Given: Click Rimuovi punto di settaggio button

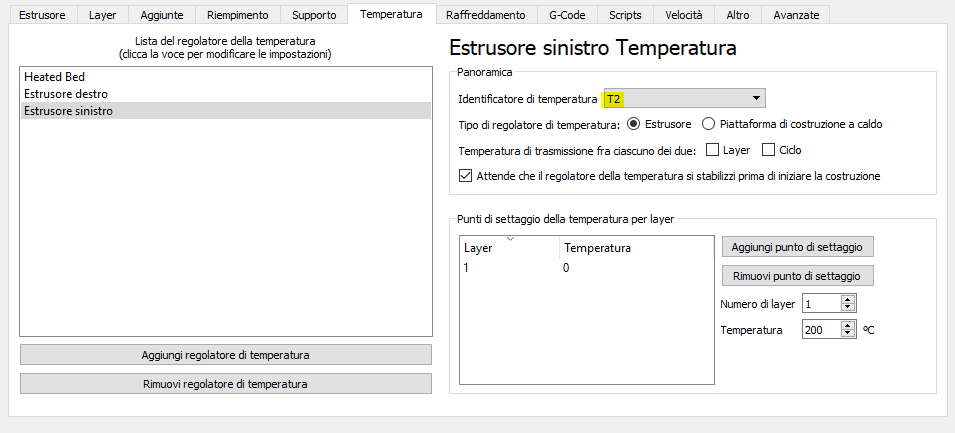Looking at the screenshot, I should 797,275.
